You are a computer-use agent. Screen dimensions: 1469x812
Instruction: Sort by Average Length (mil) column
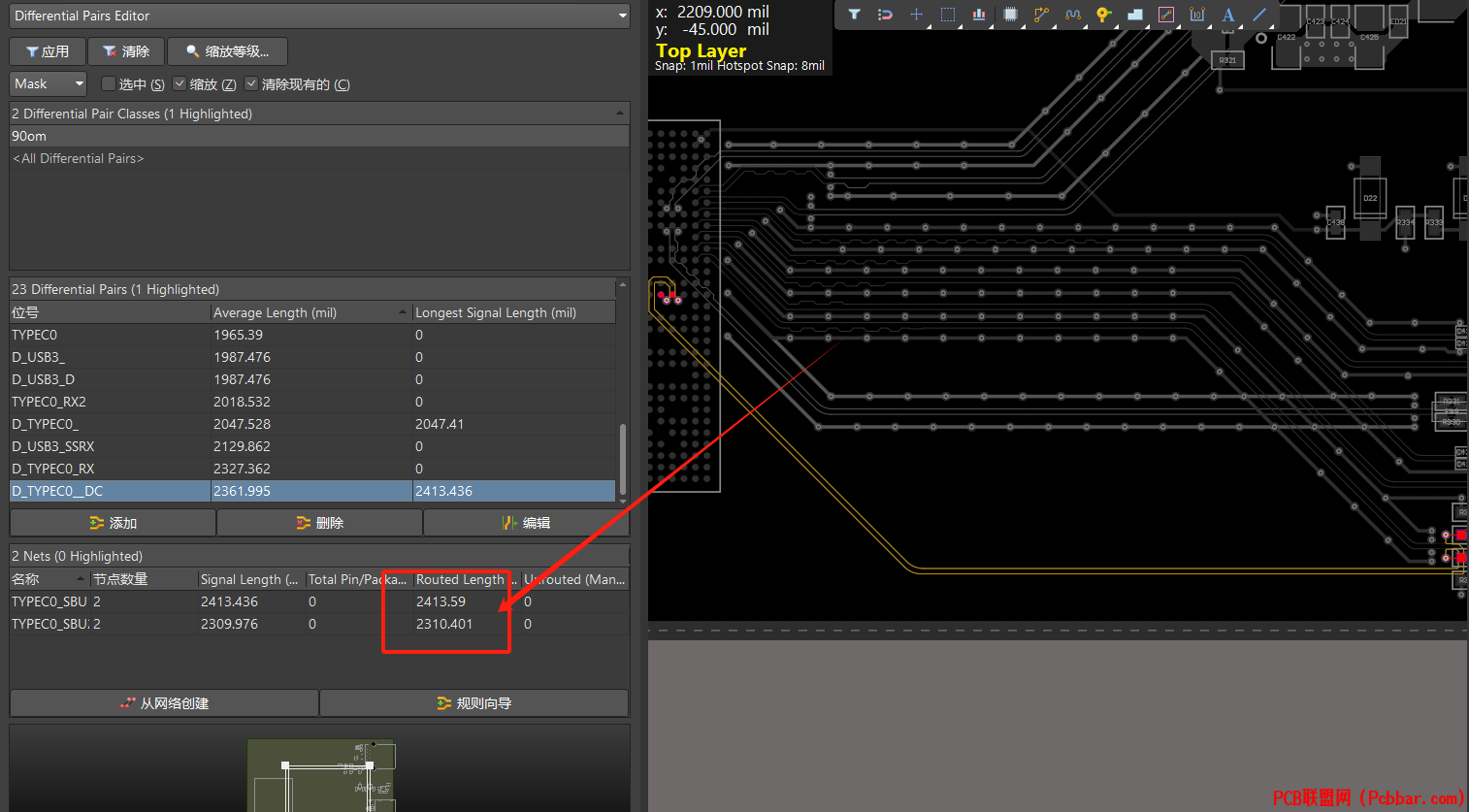point(311,312)
